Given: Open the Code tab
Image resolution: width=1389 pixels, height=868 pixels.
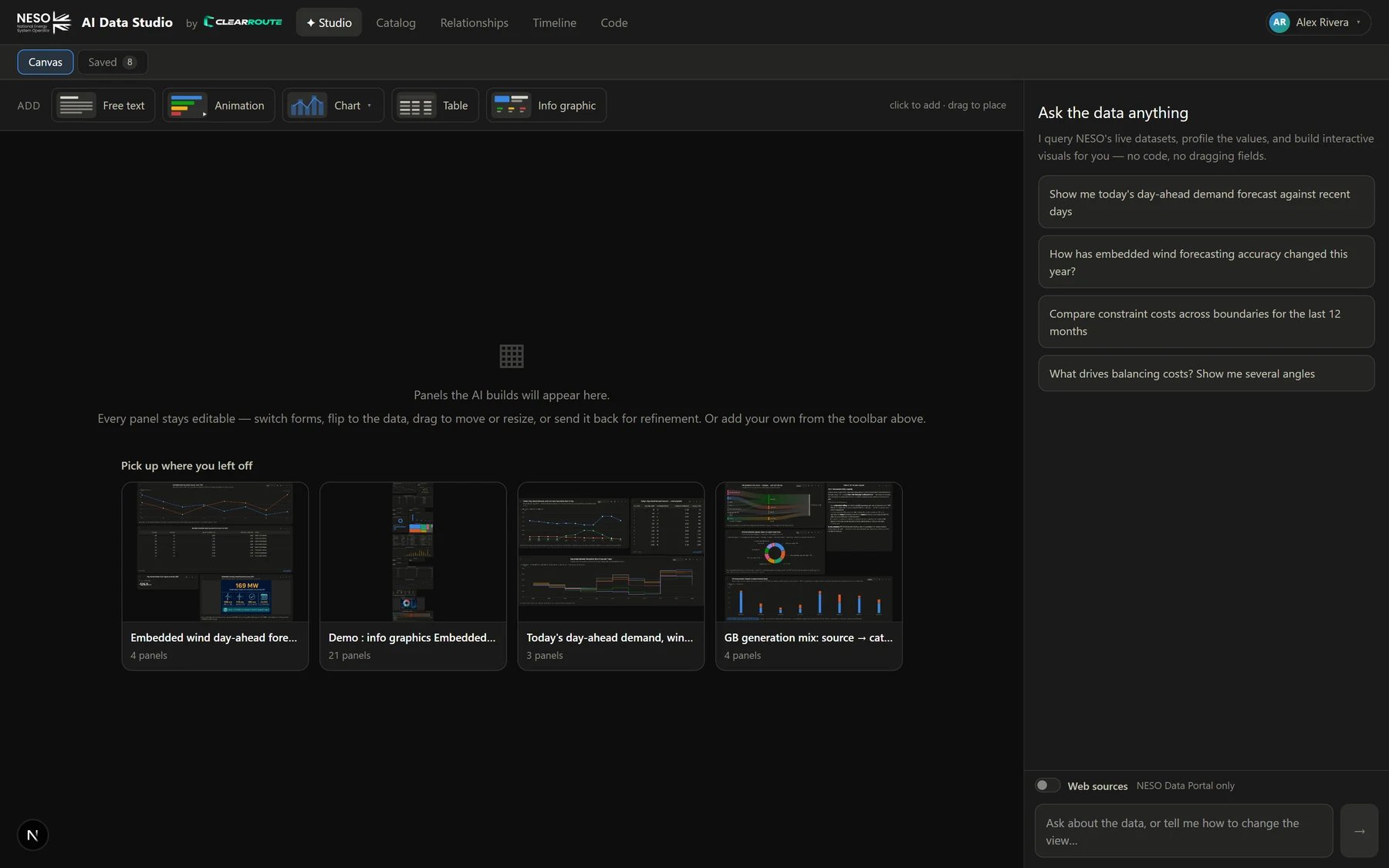Looking at the screenshot, I should (x=614, y=22).
